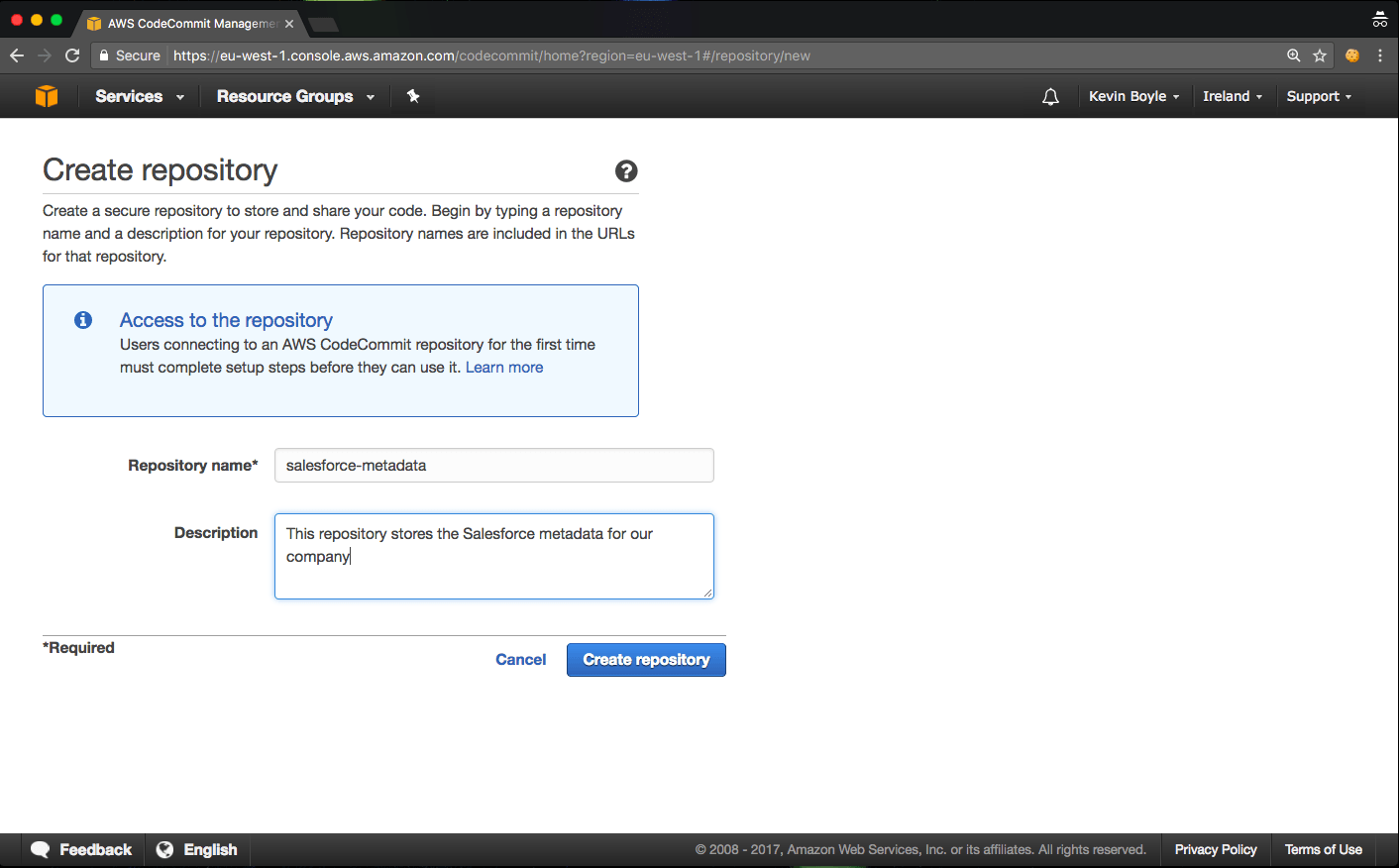Open the Ireland region selector
The image size is (1399, 868).
pyautogui.click(x=1233, y=96)
